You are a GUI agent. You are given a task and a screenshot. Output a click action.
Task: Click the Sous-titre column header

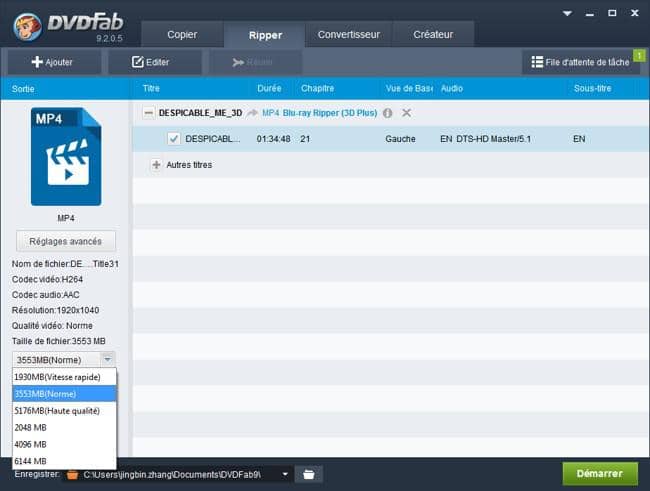click(592, 88)
